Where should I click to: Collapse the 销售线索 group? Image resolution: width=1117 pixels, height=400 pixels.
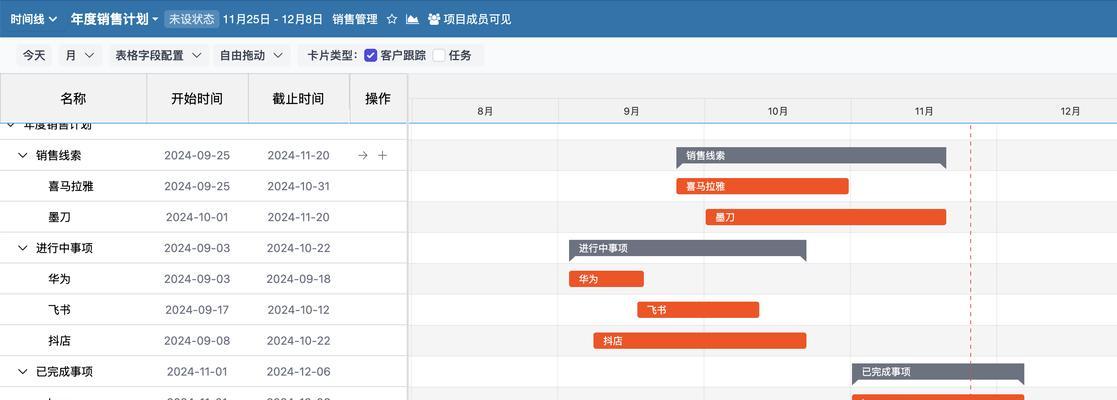[23, 155]
